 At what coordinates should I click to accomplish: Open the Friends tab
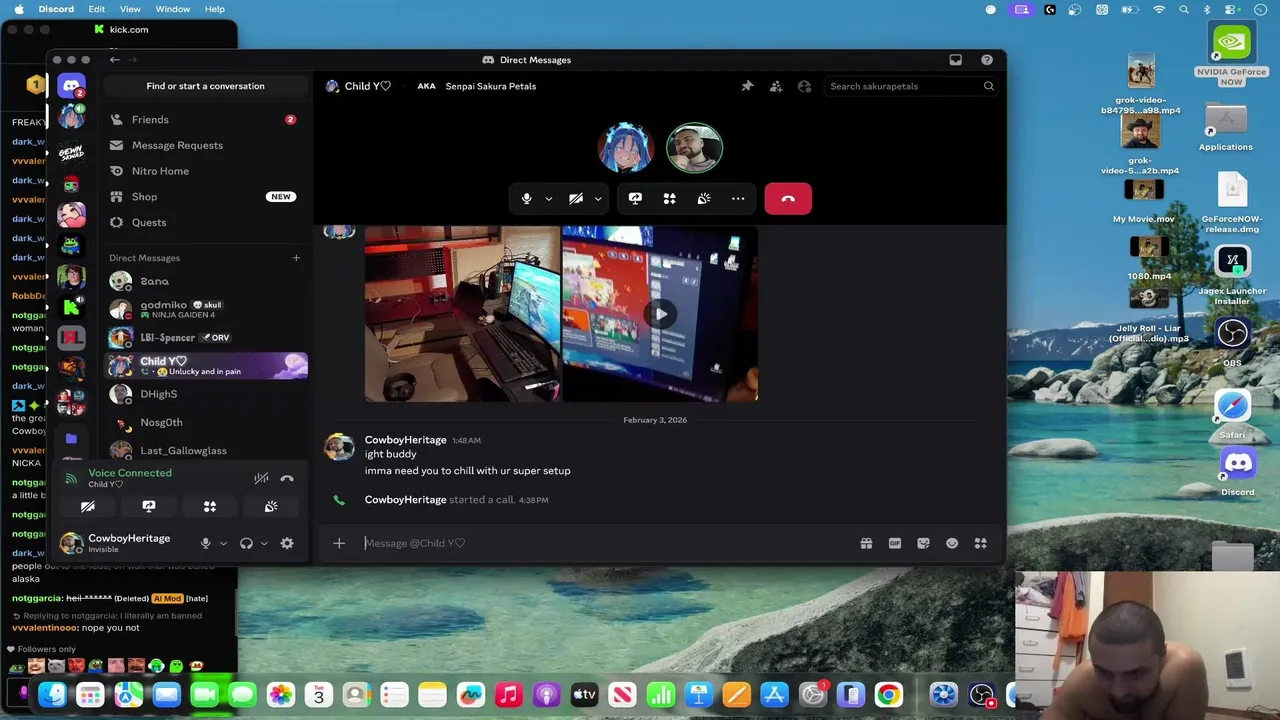(x=205, y=120)
